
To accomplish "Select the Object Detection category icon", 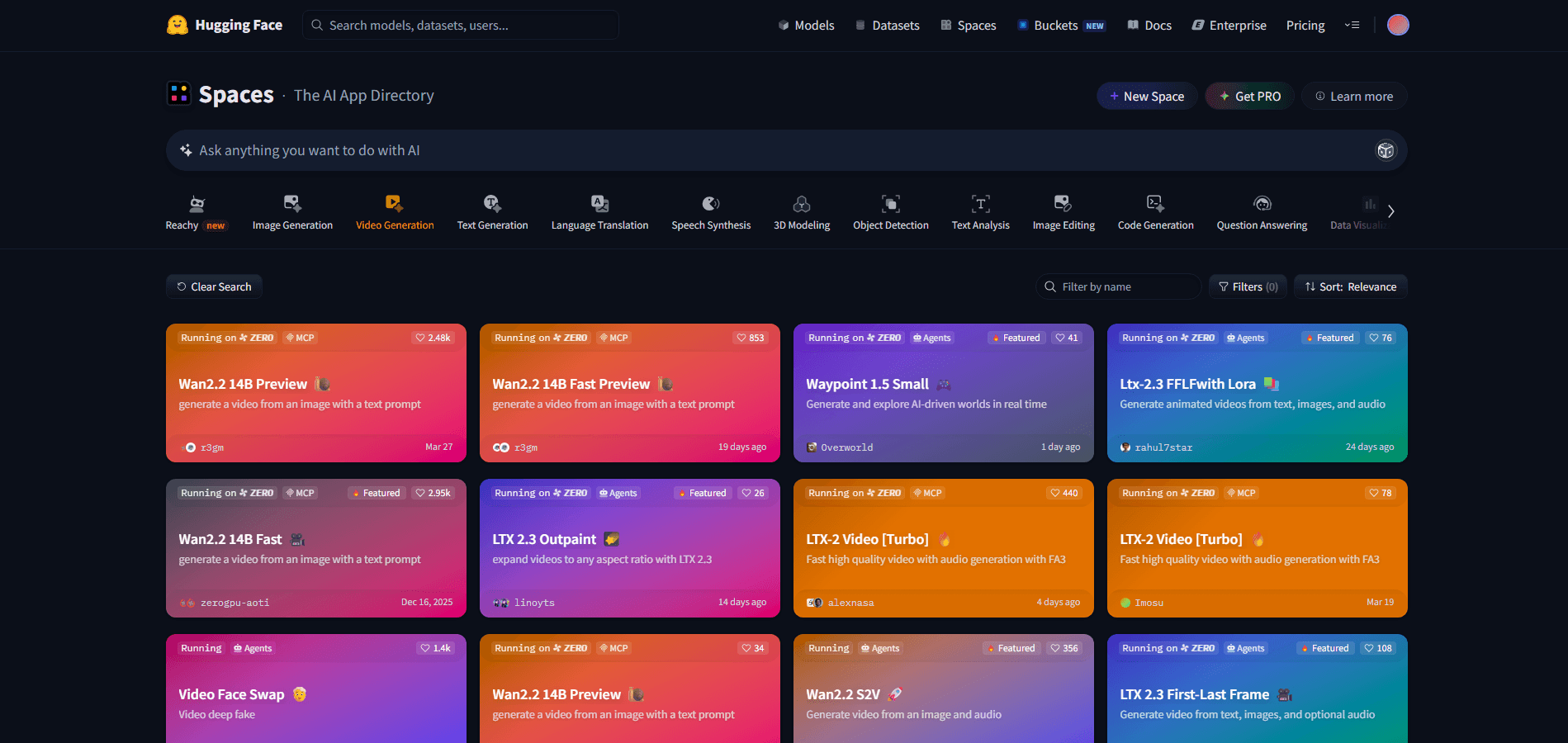I will [x=890, y=204].
